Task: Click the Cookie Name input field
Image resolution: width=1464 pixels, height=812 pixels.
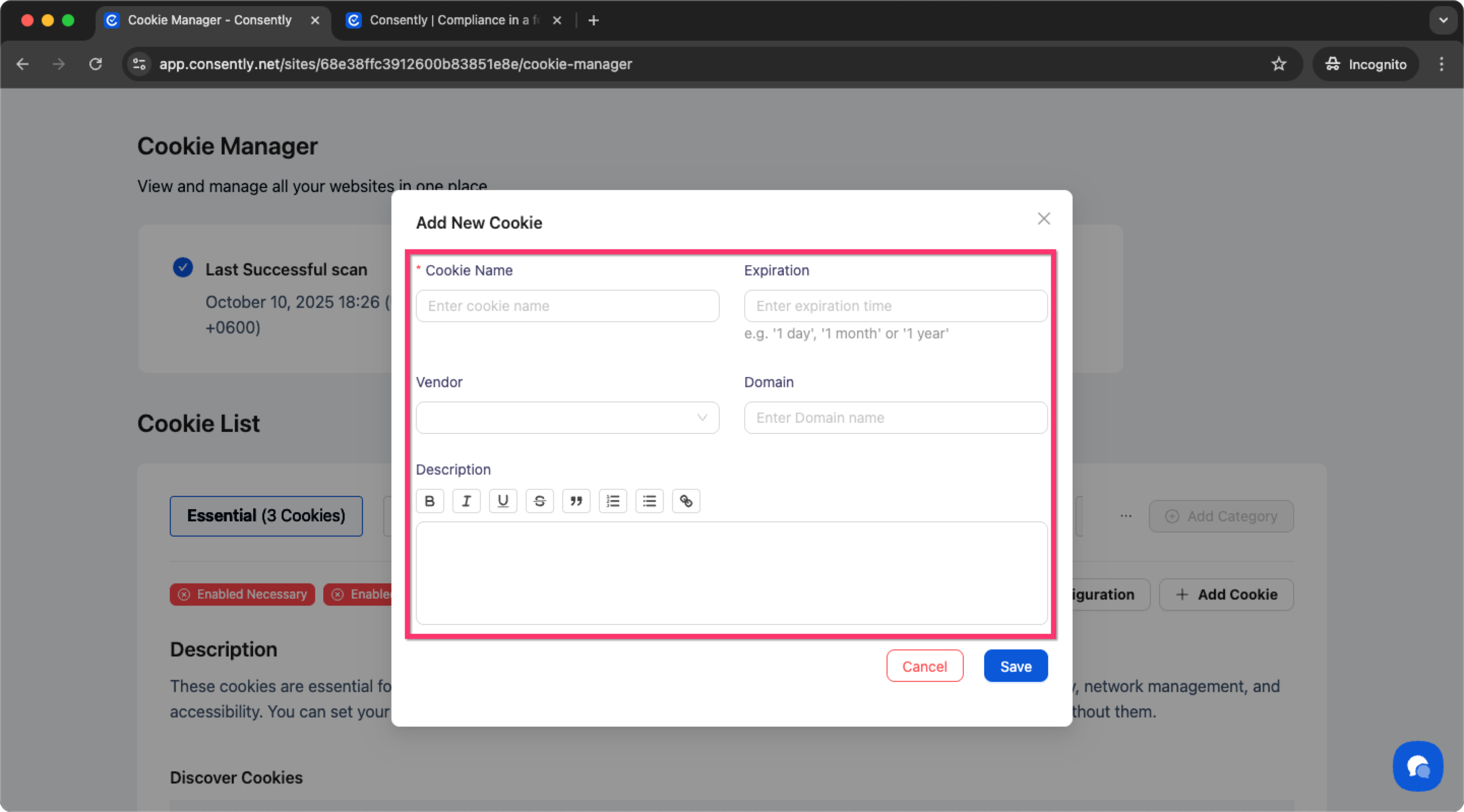Action: (x=567, y=306)
